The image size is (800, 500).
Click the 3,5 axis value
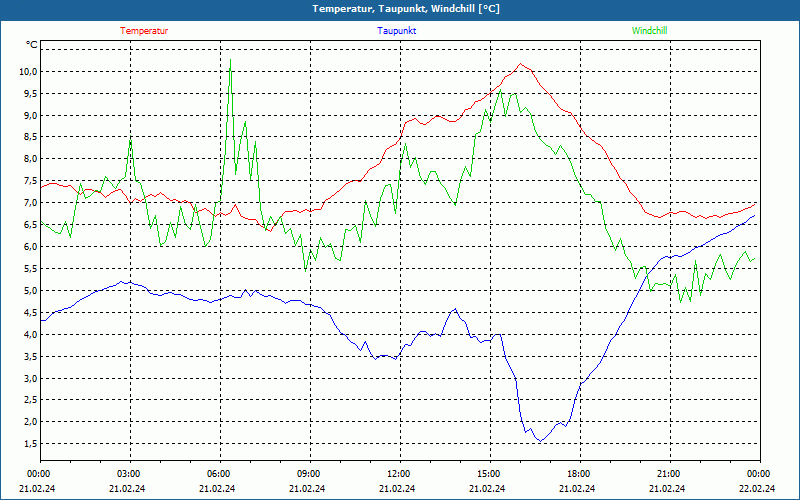[x=30, y=356]
